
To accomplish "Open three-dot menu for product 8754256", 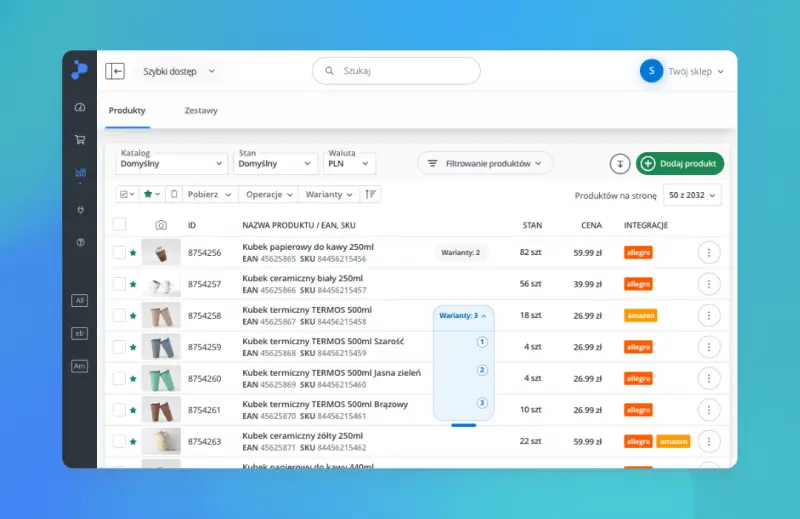I will pos(708,253).
